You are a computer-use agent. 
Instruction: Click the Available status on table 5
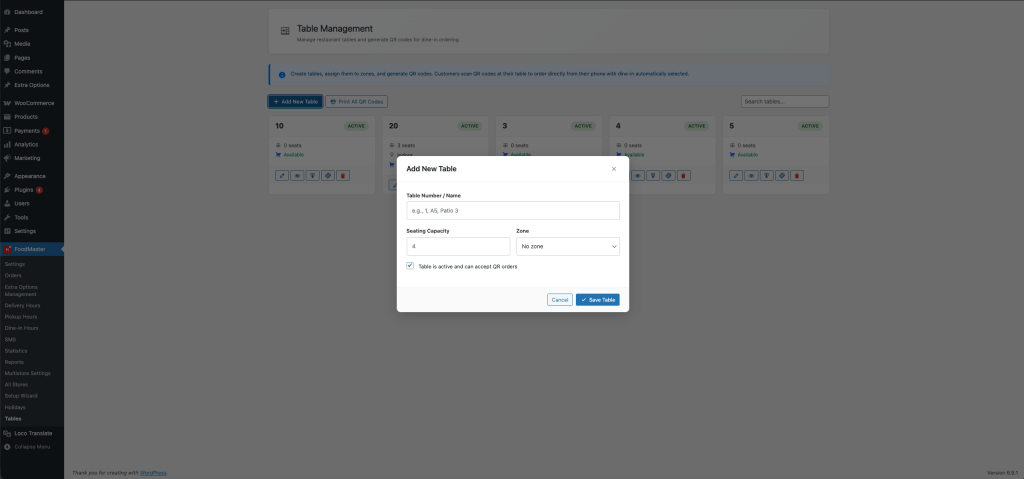click(748, 155)
